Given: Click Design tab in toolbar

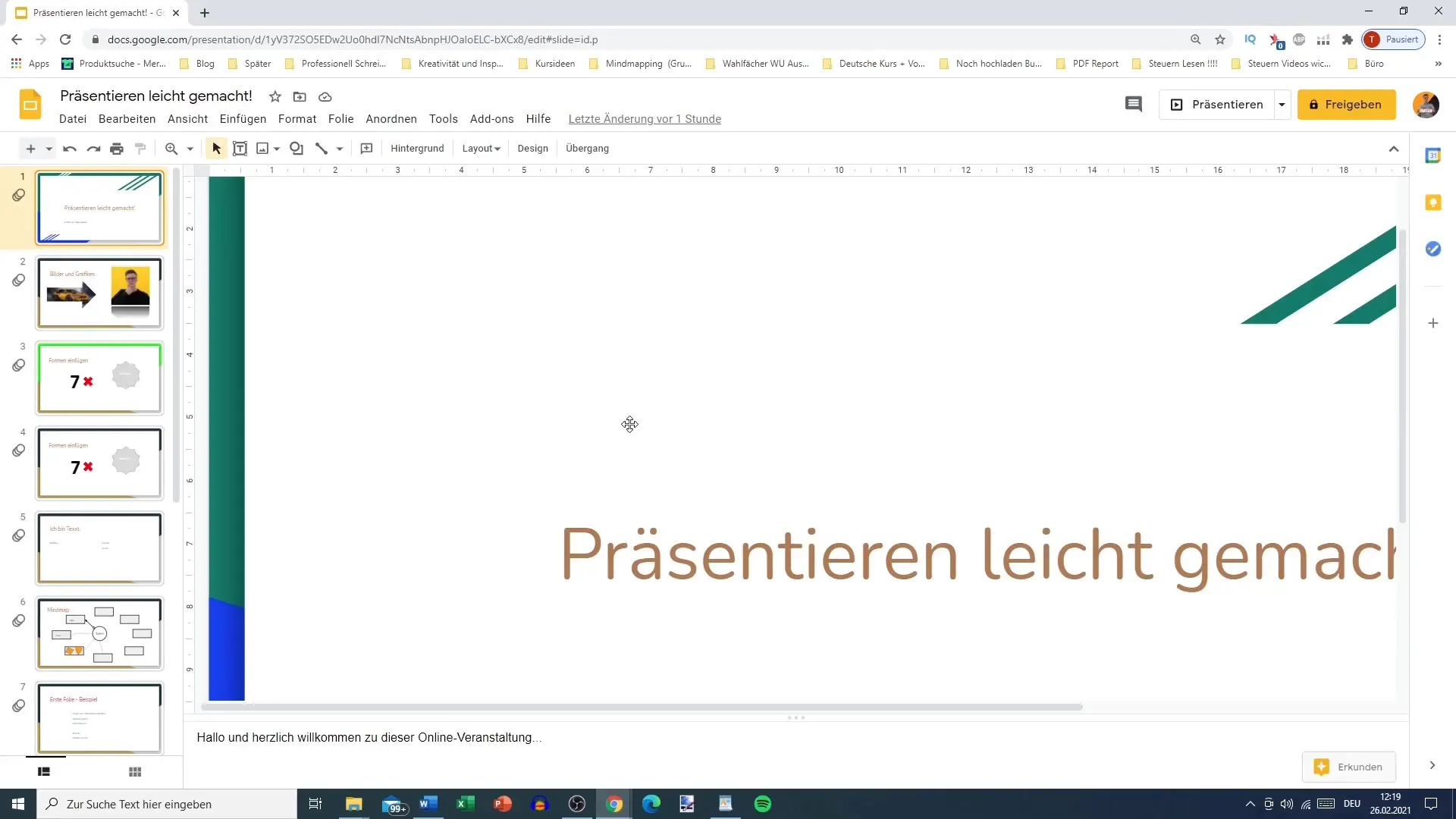Looking at the screenshot, I should click(x=535, y=149).
